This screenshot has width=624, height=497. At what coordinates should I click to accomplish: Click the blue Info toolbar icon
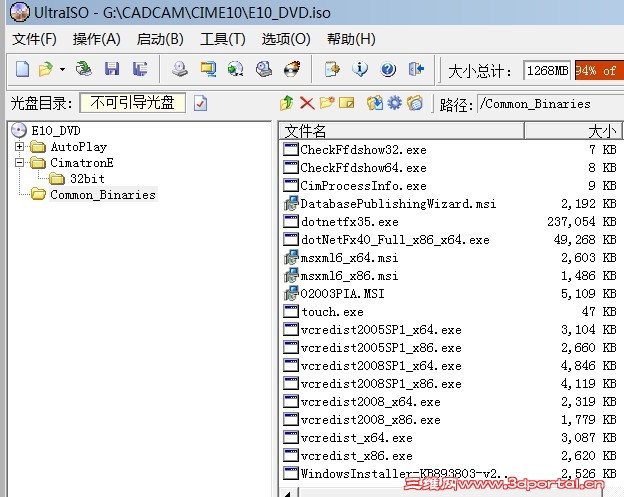coord(360,69)
